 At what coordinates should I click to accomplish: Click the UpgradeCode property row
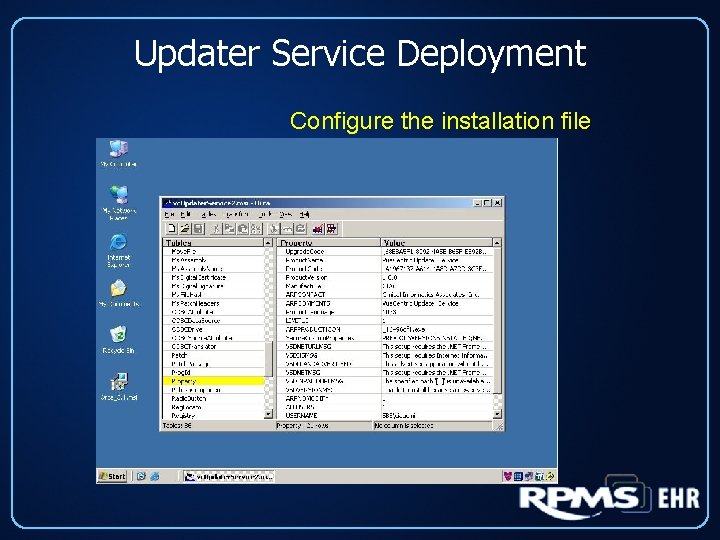[385, 252]
